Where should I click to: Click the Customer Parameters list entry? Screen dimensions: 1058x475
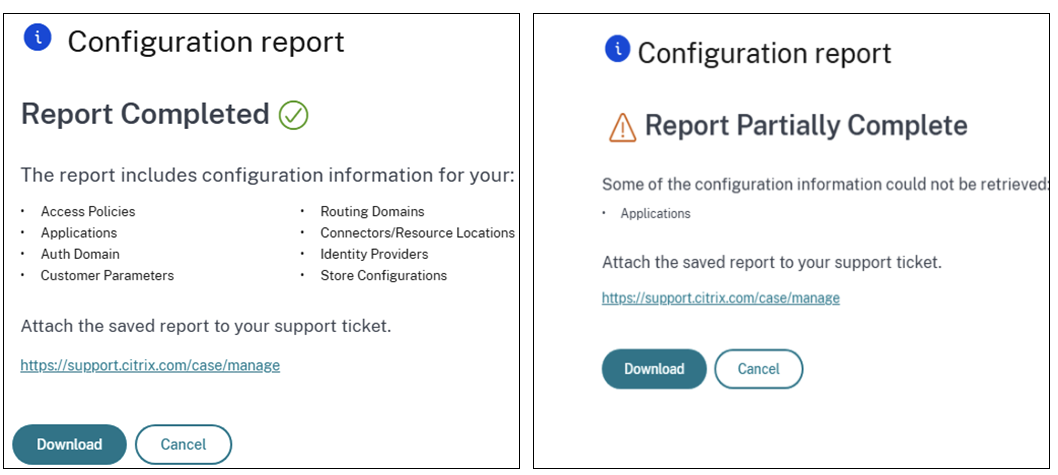pyautogui.click(x=107, y=275)
